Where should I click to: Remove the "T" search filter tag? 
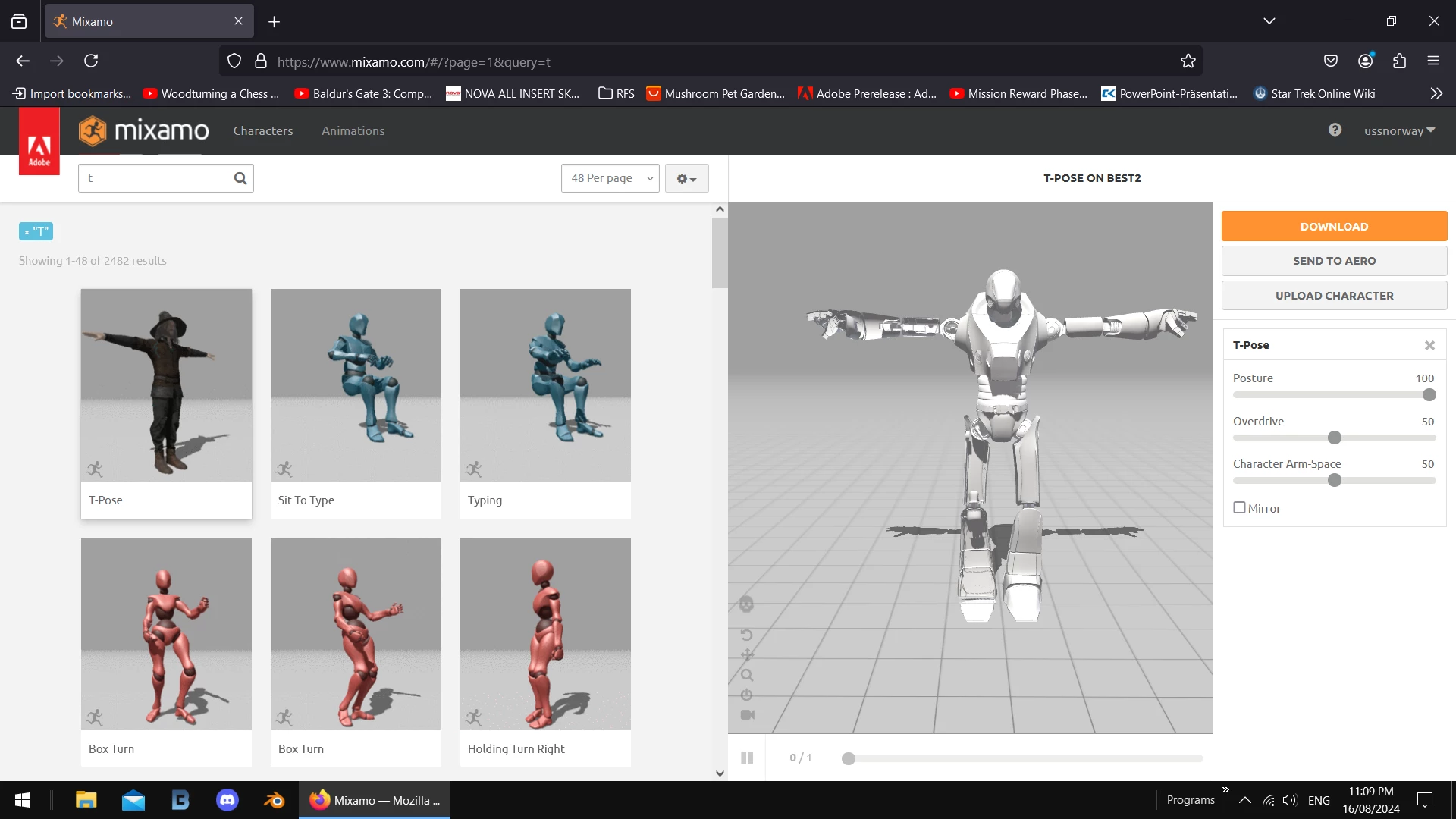[27, 232]
